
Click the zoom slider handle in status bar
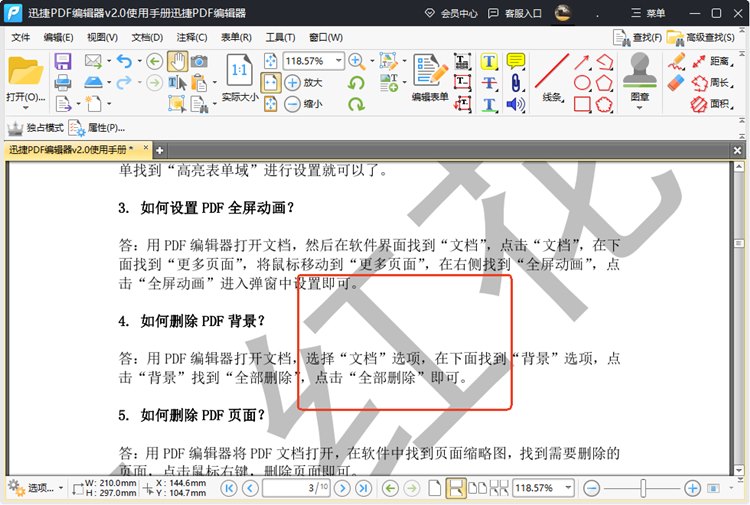643,488
